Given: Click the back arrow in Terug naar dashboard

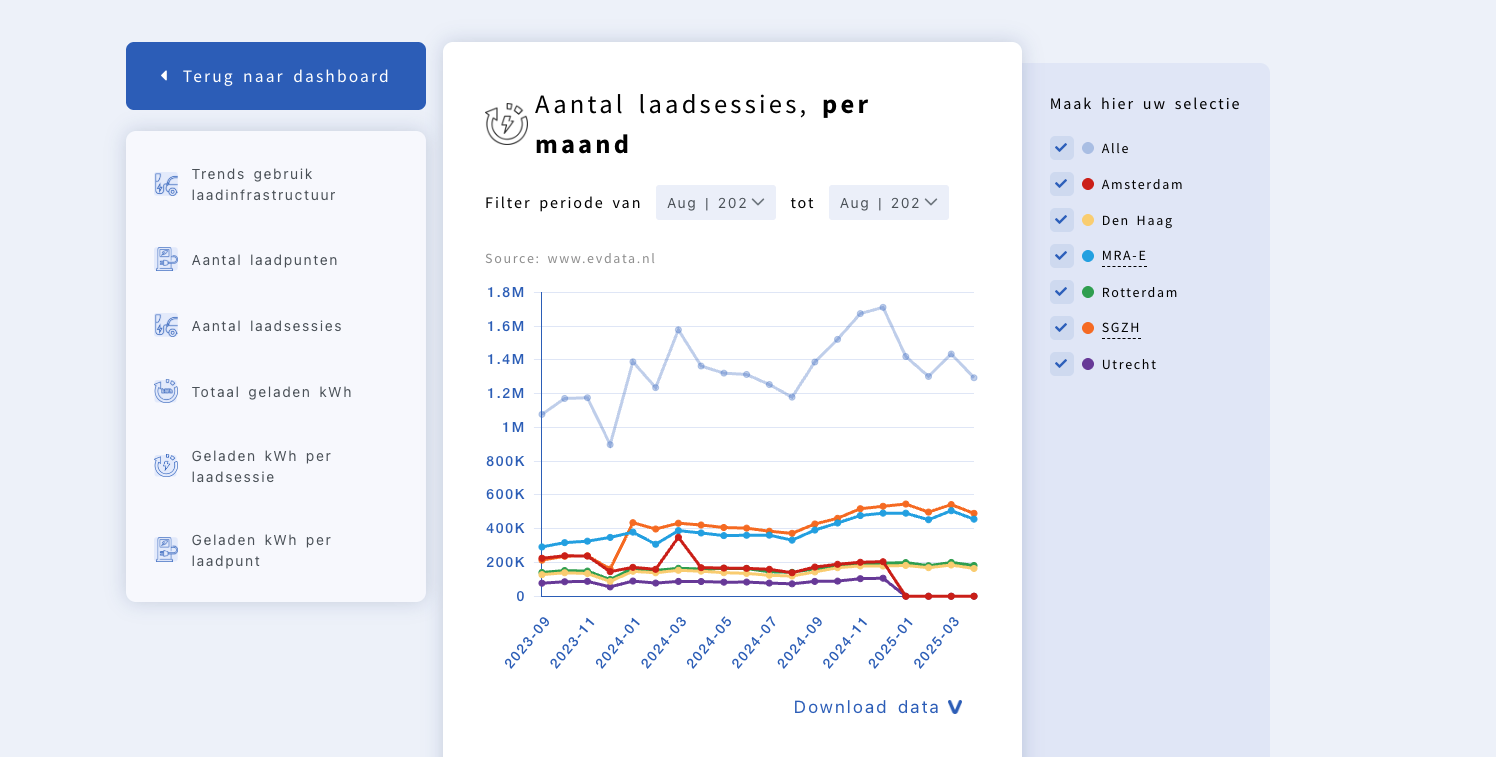Looking at the screenshot, I should click(x=164, y=76).
